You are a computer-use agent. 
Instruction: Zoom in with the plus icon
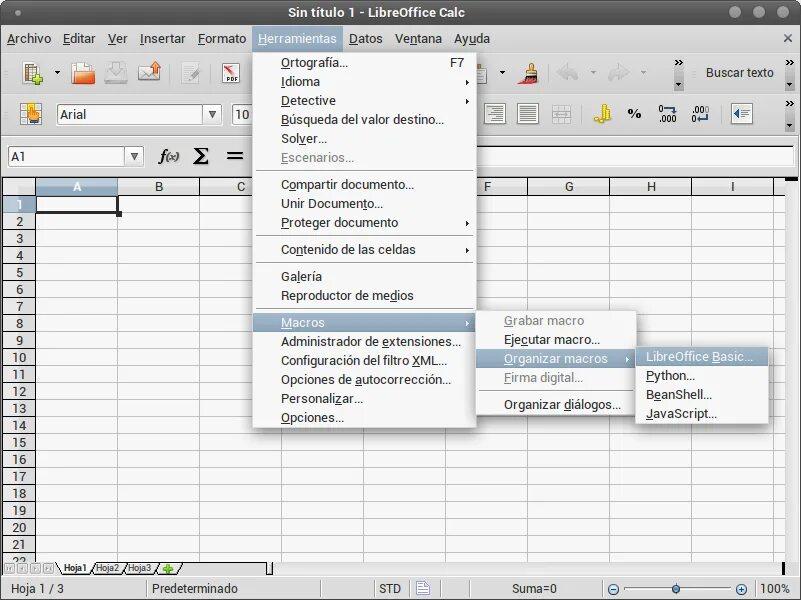click(x=741, y=589)
